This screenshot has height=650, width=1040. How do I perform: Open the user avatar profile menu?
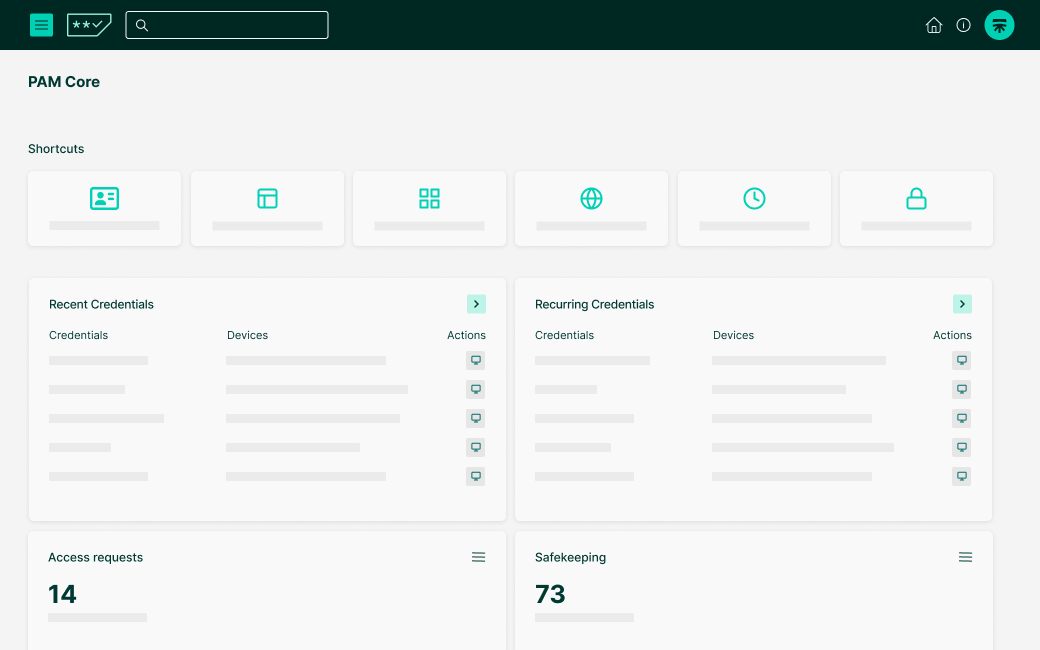tap(999, 26)
